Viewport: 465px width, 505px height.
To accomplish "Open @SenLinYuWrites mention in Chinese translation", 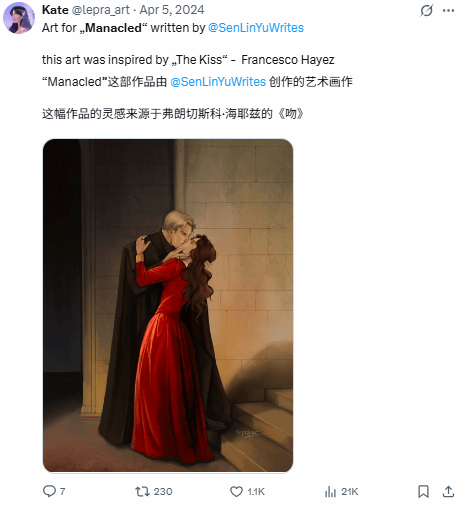I will [218, 82].
